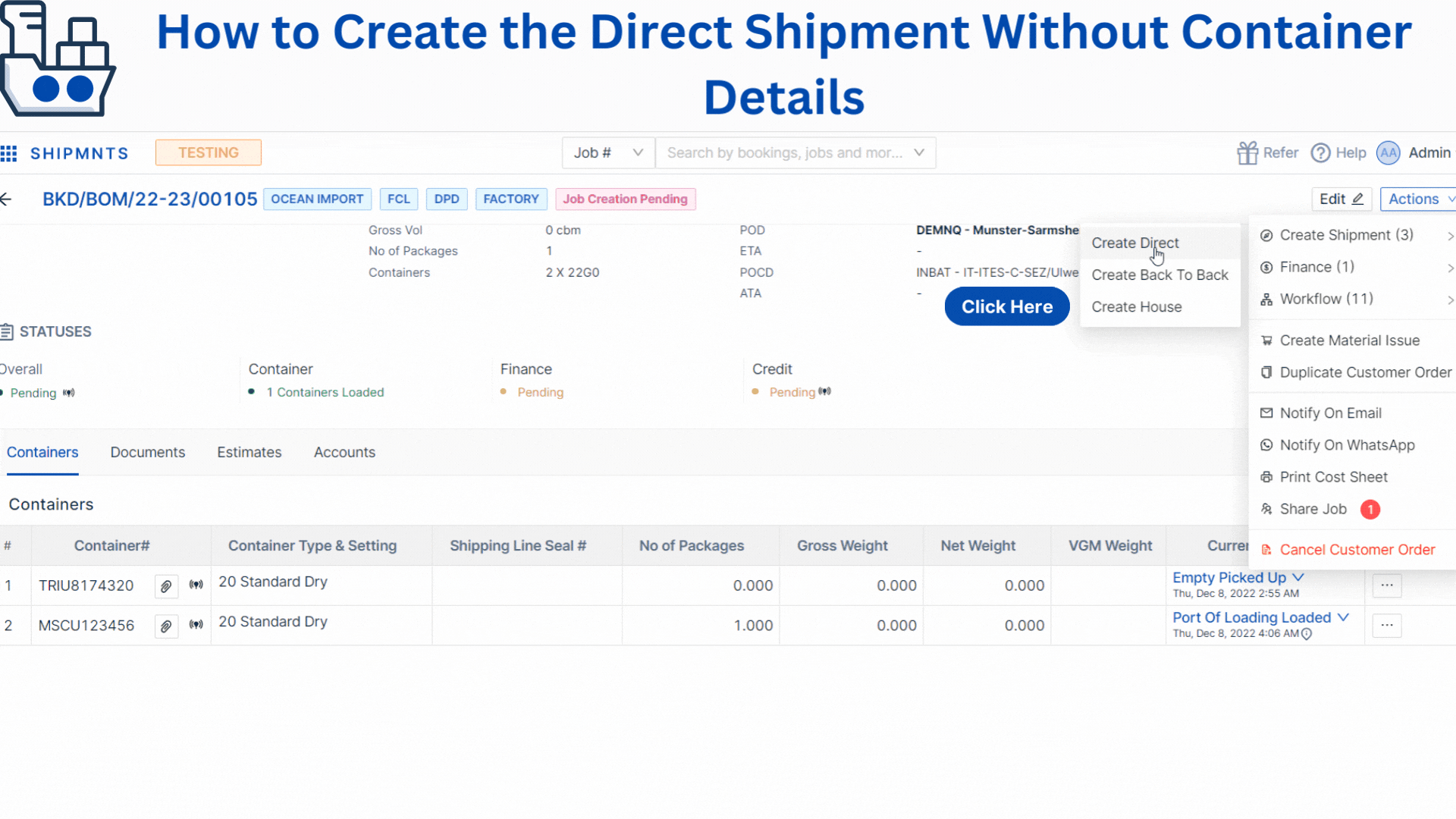Screen dimensions: 1456x819
Task: Click the speaker/broadcast icon on TRIU8174320
Action: point(196,586)
